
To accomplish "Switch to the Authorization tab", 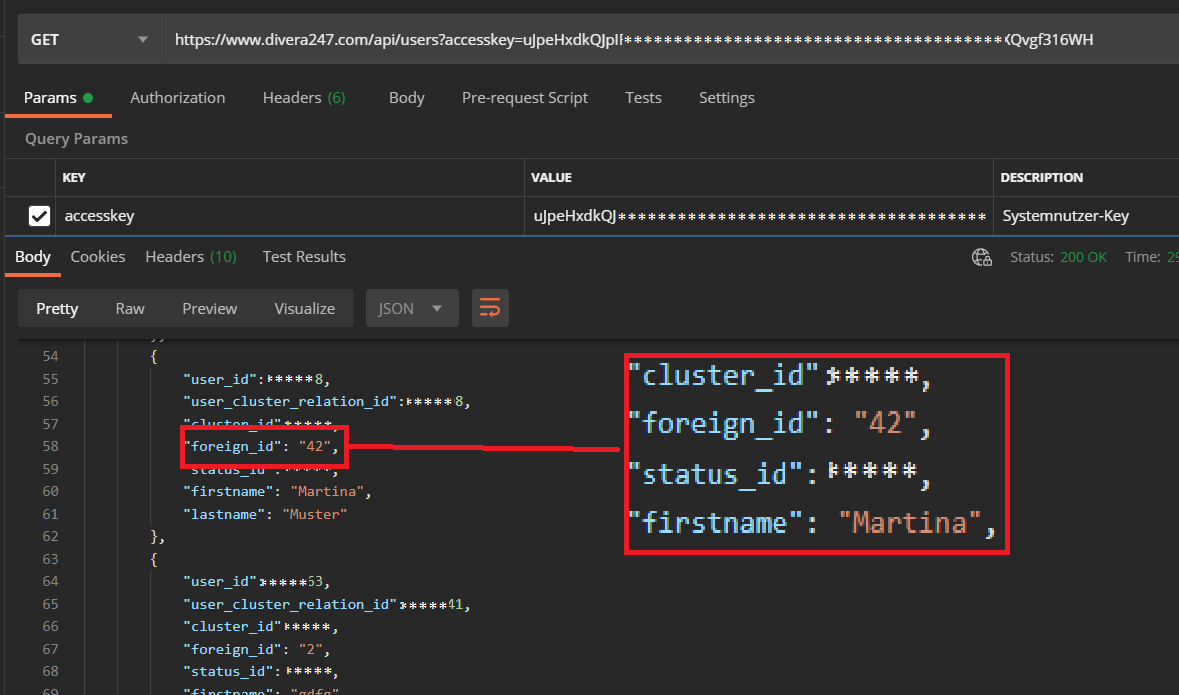I will (177, 98).
